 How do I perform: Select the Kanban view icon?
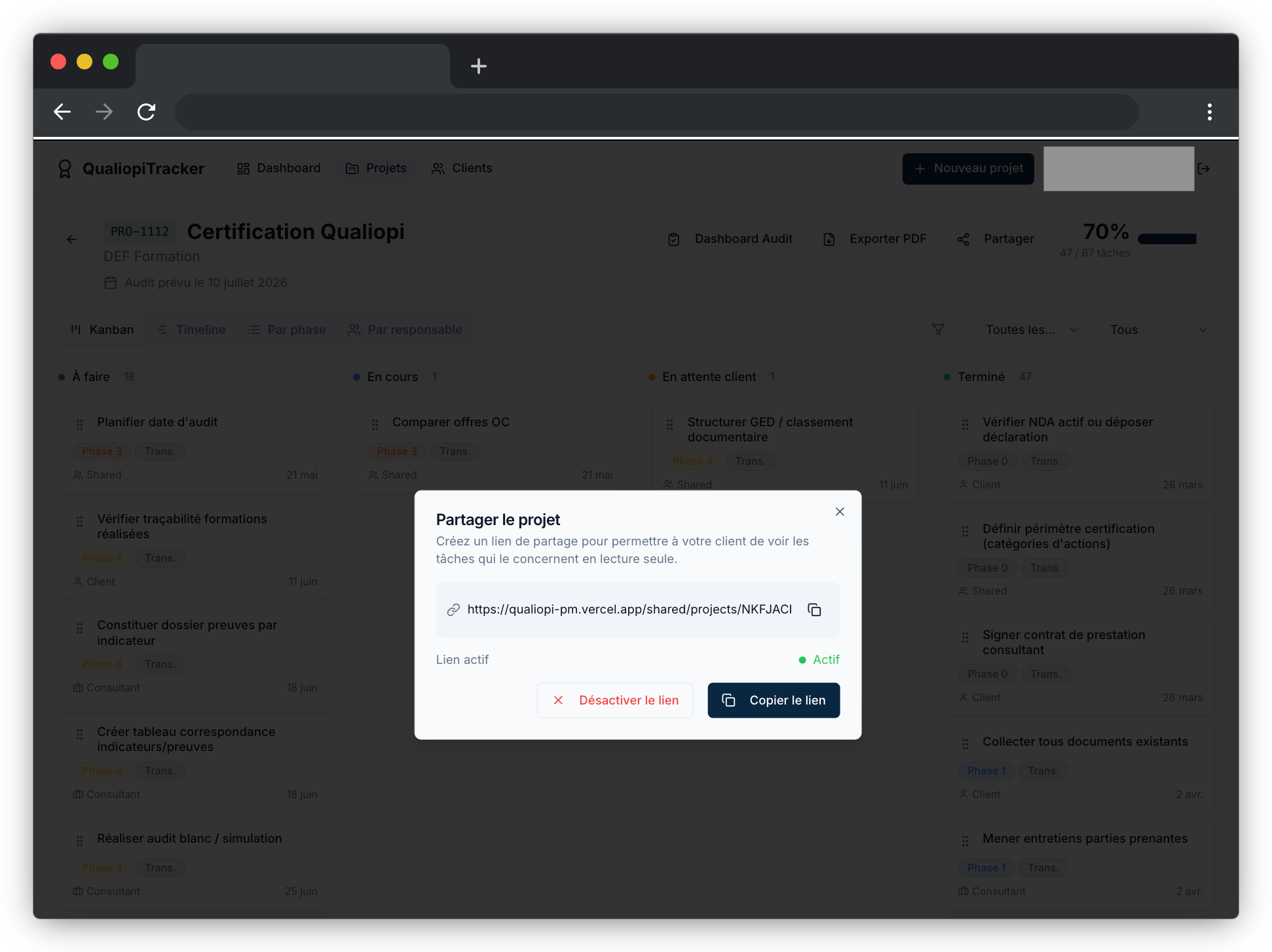76,329
